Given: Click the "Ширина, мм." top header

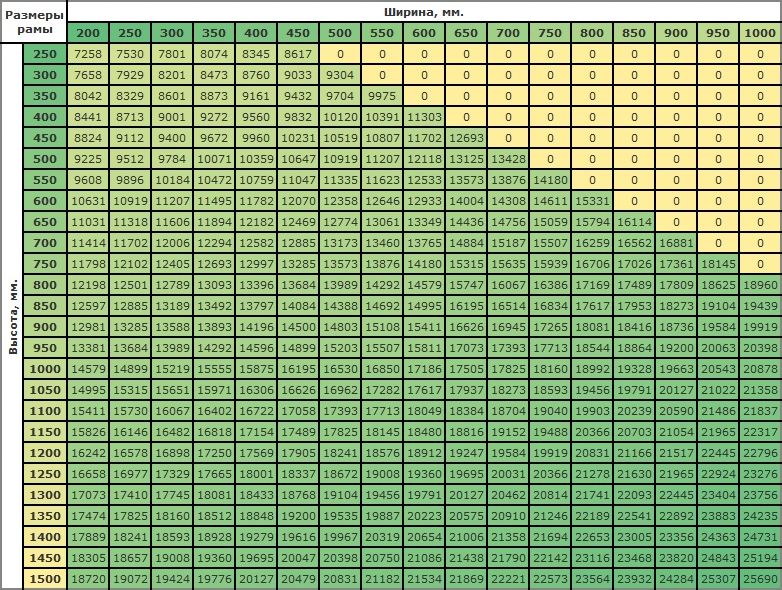Looking at the screenshot, I should 424,12.
